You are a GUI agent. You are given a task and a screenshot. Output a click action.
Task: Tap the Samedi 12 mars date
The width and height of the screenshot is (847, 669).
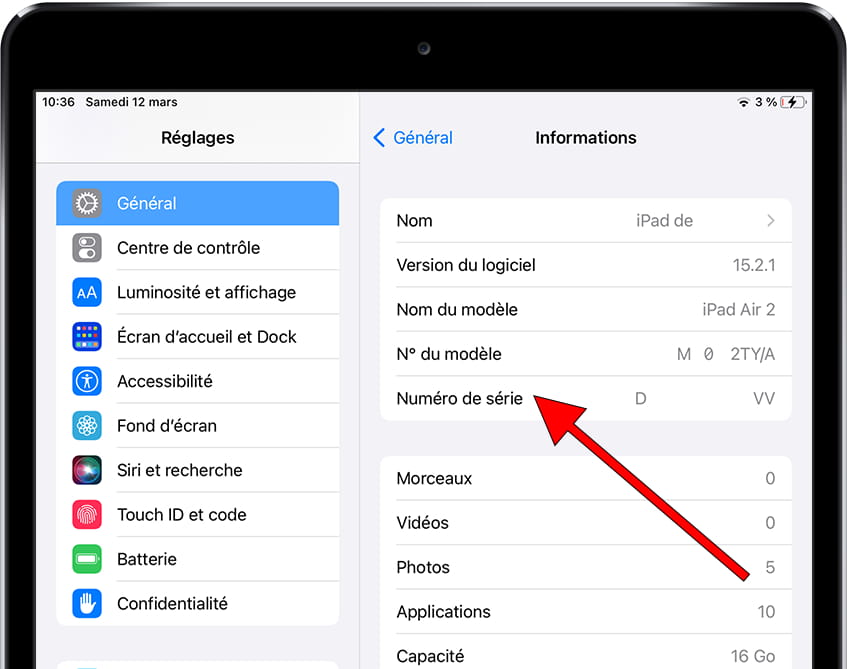131,102
